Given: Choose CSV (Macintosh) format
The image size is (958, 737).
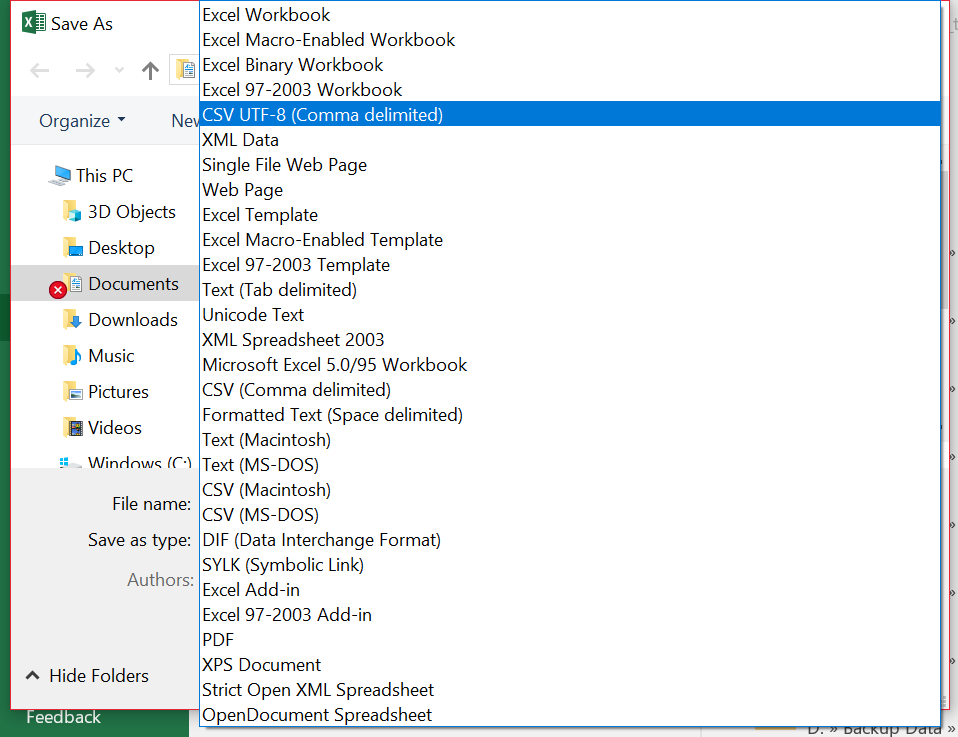Looking at the screenshot, I should point(569,490).
